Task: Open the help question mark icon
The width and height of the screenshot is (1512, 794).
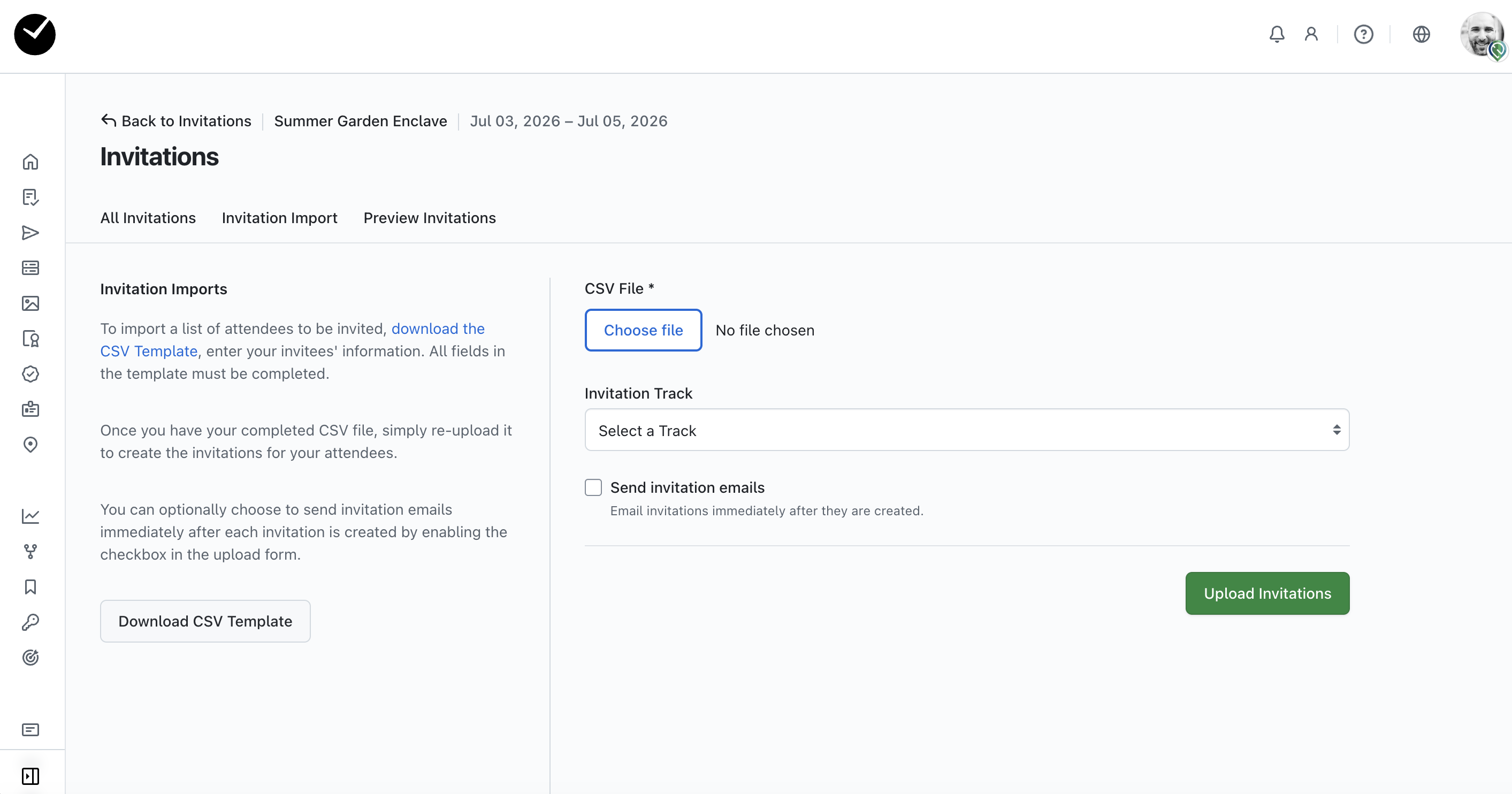Action: (1363, 34)
